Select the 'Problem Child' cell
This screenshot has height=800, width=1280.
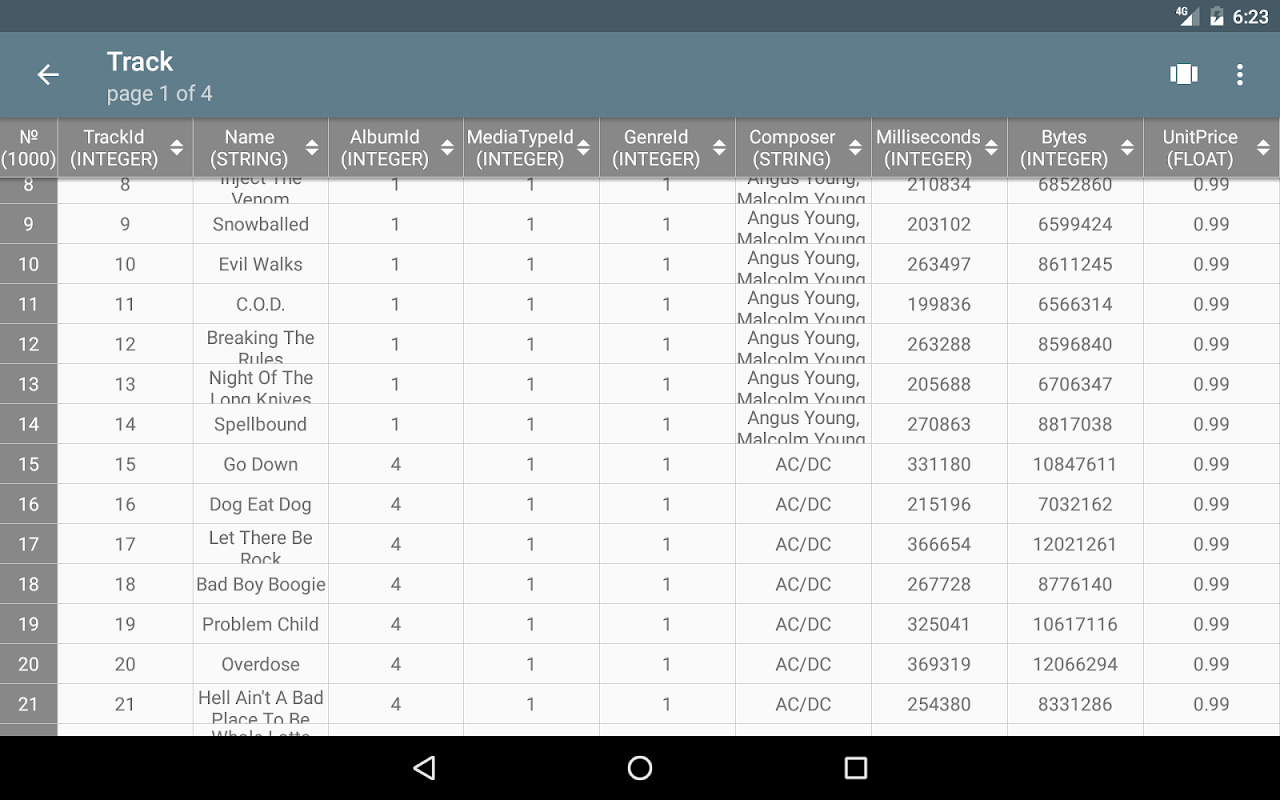[x=261, y=624]
